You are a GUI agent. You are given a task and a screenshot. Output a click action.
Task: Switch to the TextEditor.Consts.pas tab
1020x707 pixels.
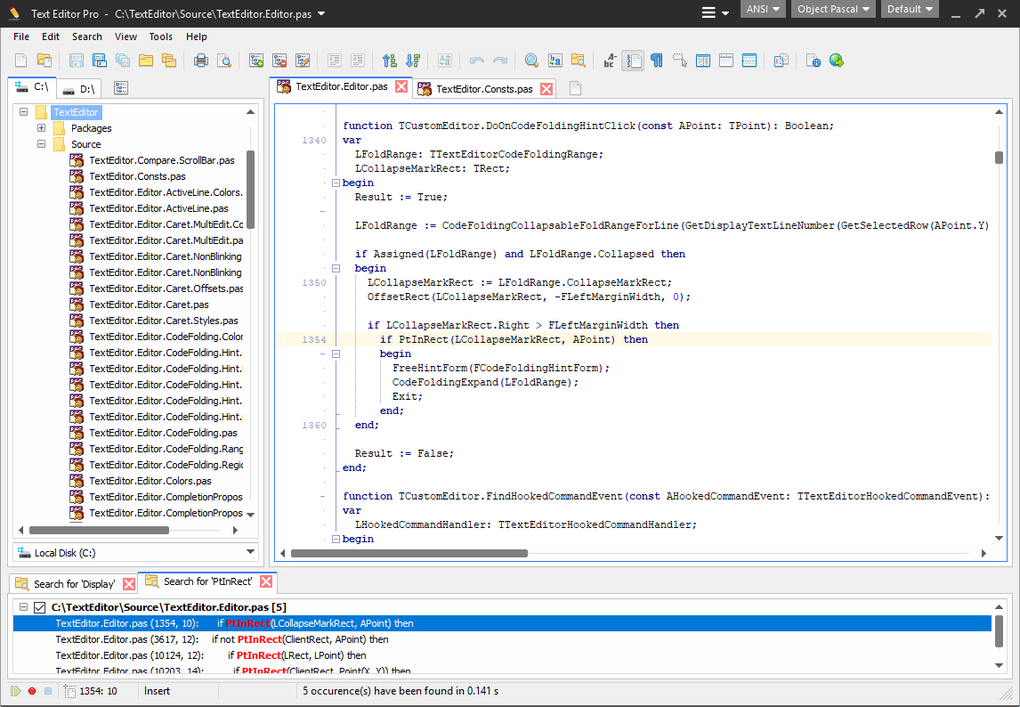point(484,89)
